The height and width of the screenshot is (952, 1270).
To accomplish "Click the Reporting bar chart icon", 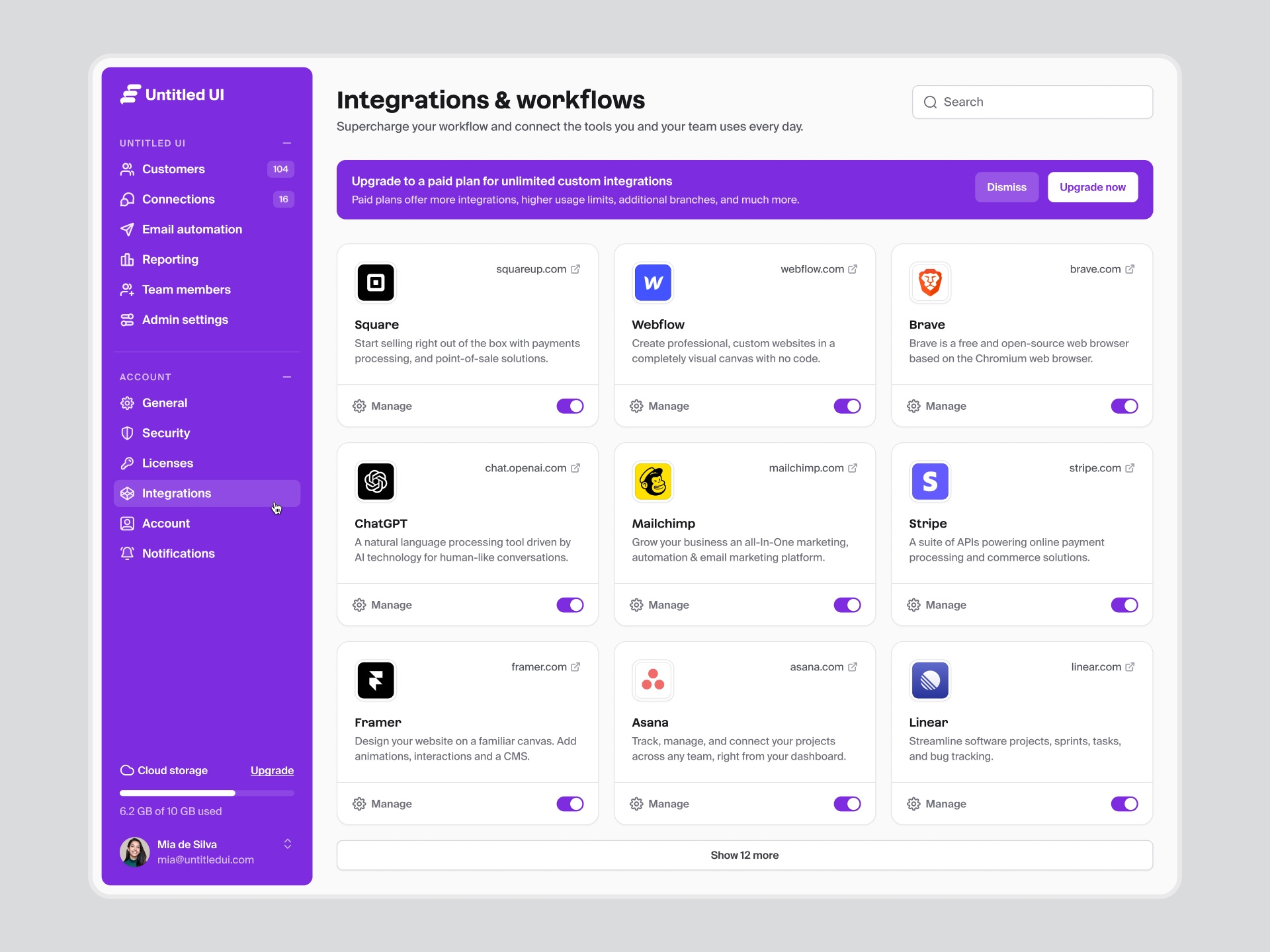I will click(x=127, y=259).
